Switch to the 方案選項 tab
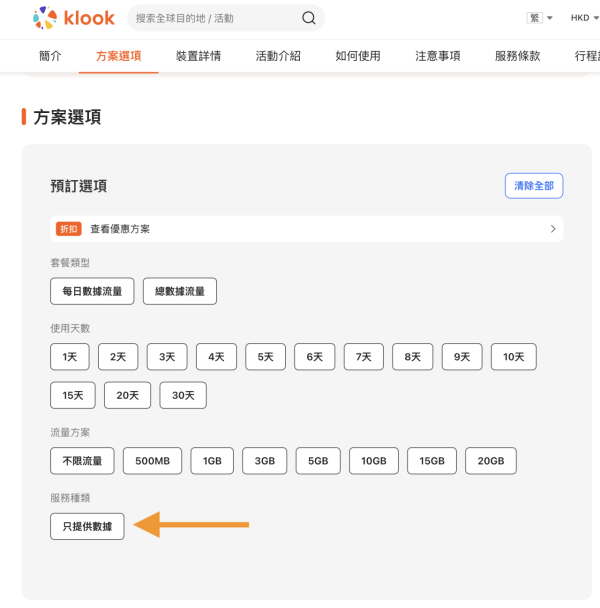 click(119, 56)
